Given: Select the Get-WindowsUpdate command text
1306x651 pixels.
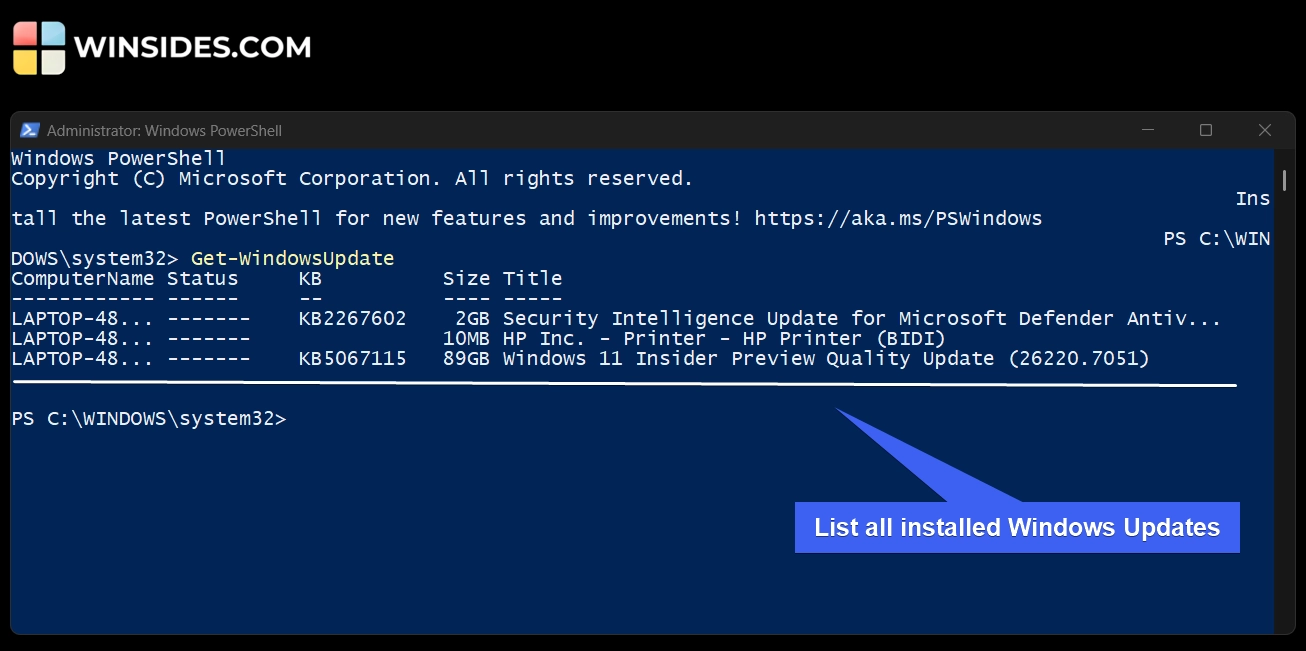Looking at the screenshot, I should [292, 258].
